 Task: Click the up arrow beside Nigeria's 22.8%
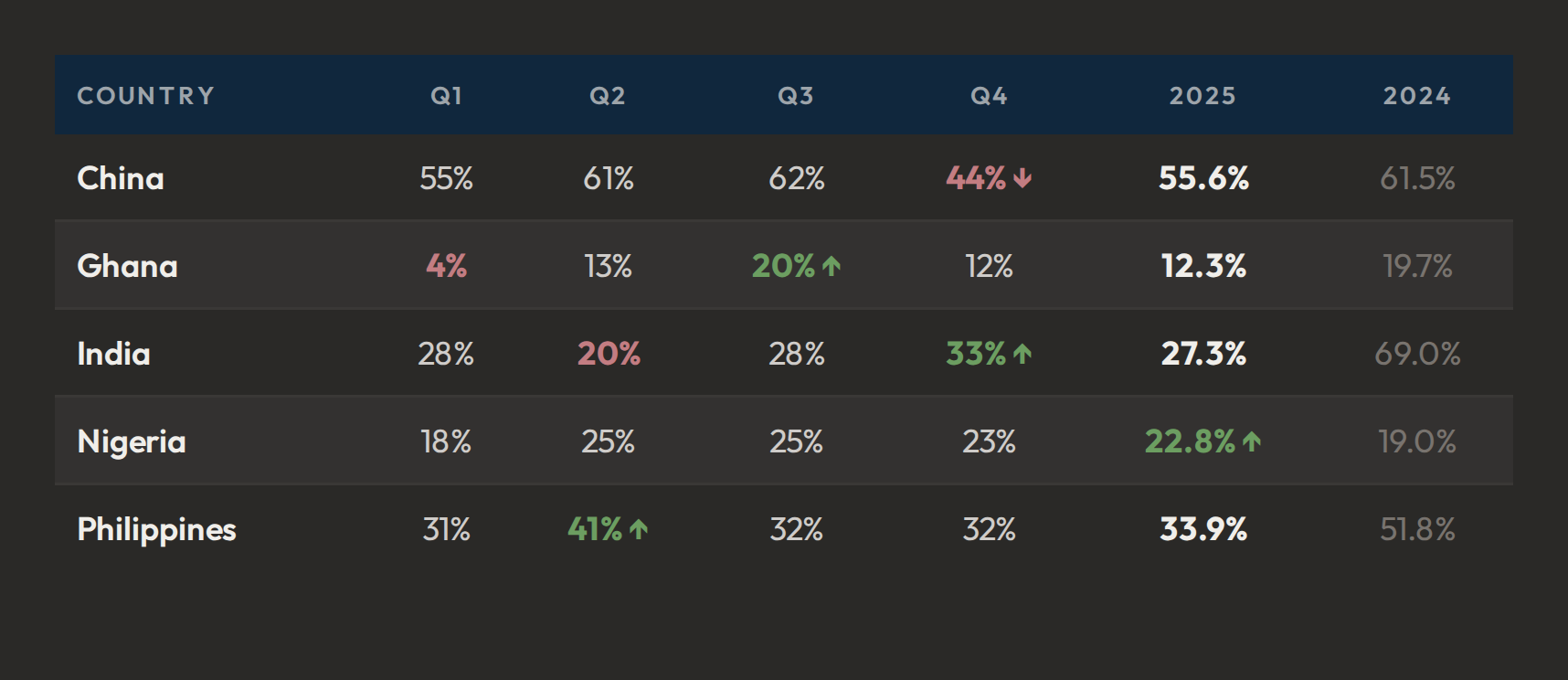[x=1252, y=441]
